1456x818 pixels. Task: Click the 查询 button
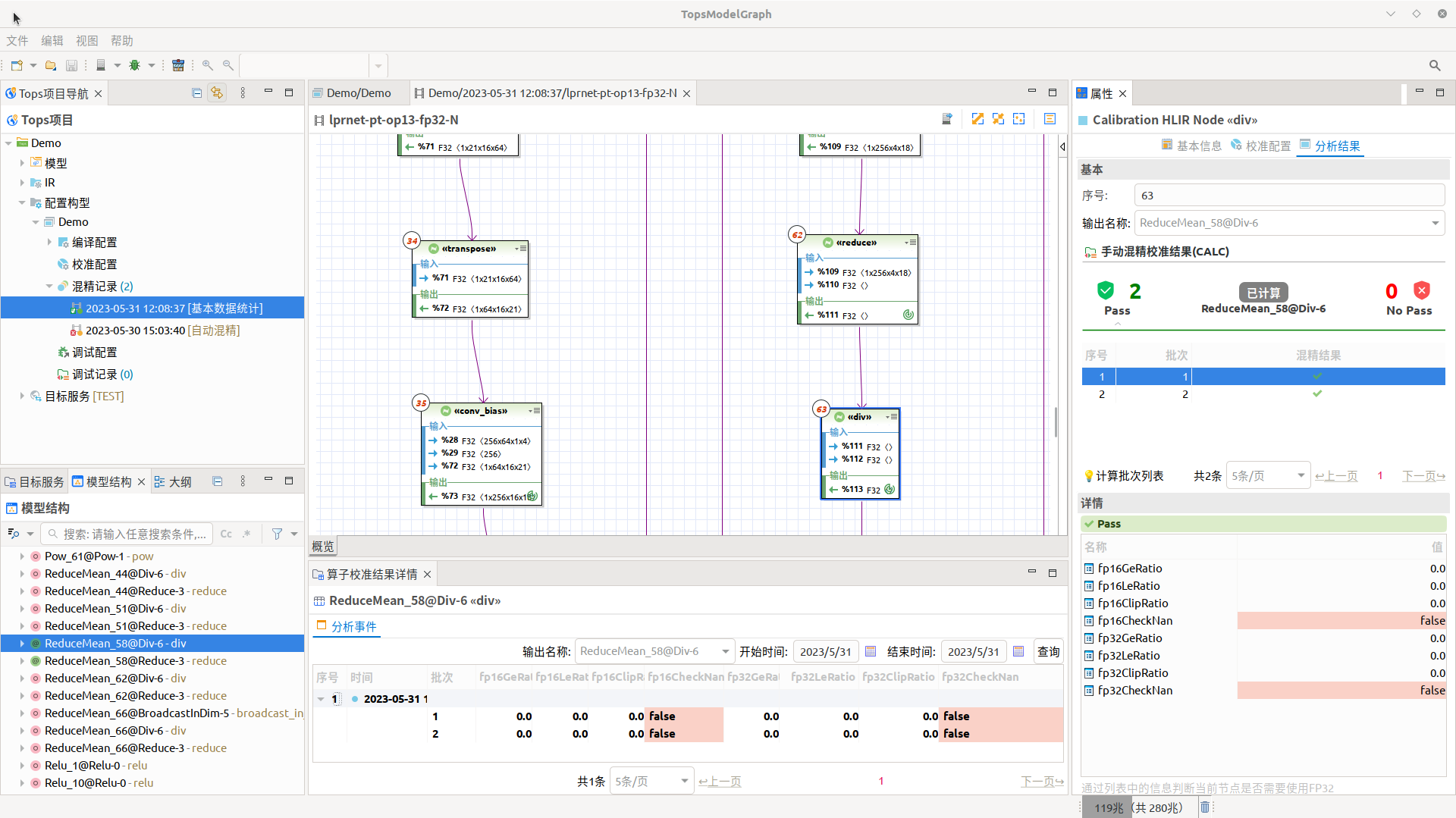click(x=1049, y=651)
